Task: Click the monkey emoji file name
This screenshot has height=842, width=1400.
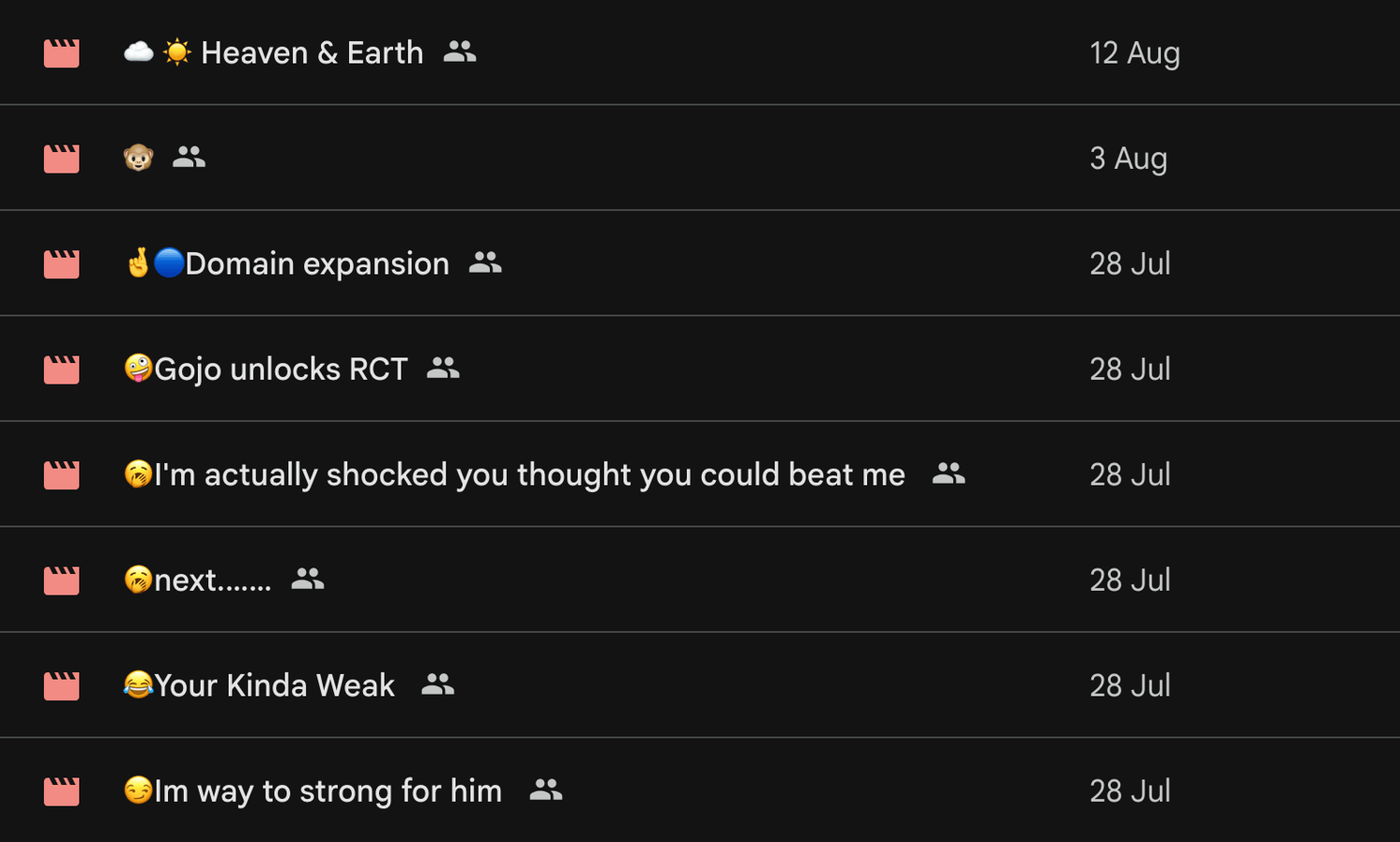Action: coord(138,158)
